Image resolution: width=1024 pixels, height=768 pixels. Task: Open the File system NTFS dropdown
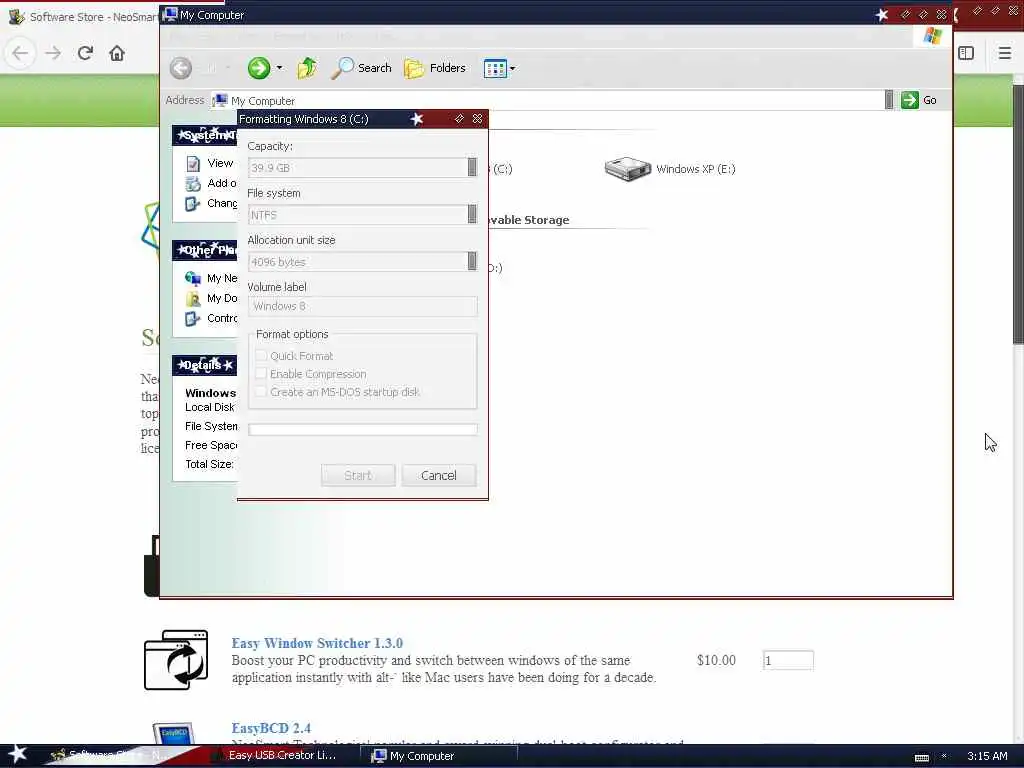tap(472, 214)
